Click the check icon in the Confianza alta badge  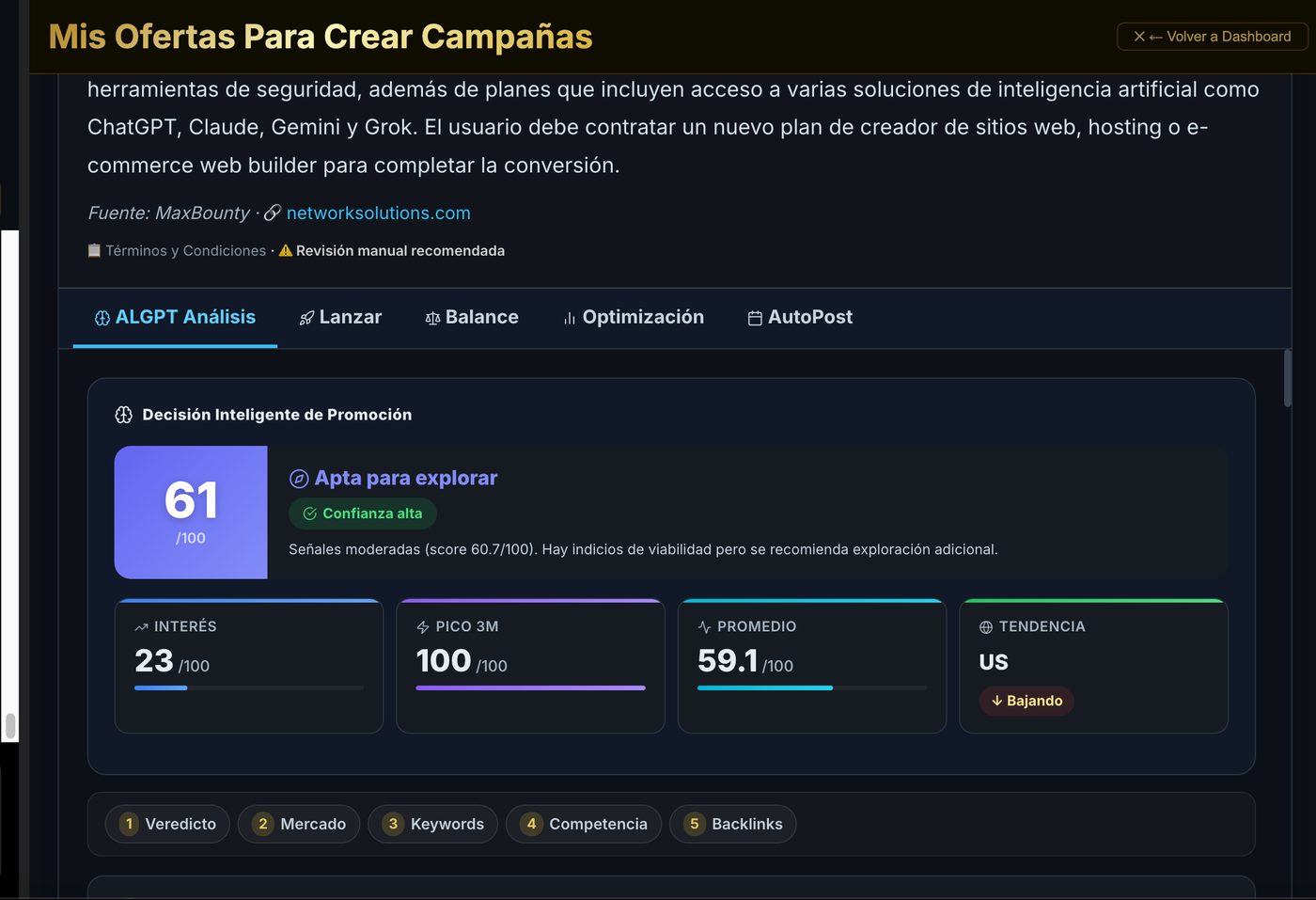[x=309, y=513]
